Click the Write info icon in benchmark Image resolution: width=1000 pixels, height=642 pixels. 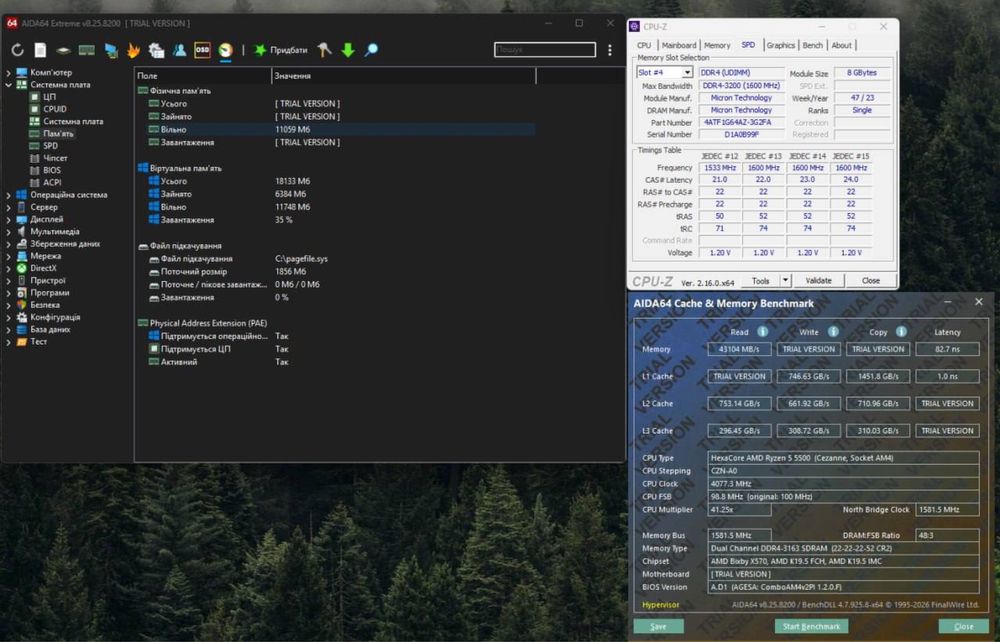(x=833, y=332)
